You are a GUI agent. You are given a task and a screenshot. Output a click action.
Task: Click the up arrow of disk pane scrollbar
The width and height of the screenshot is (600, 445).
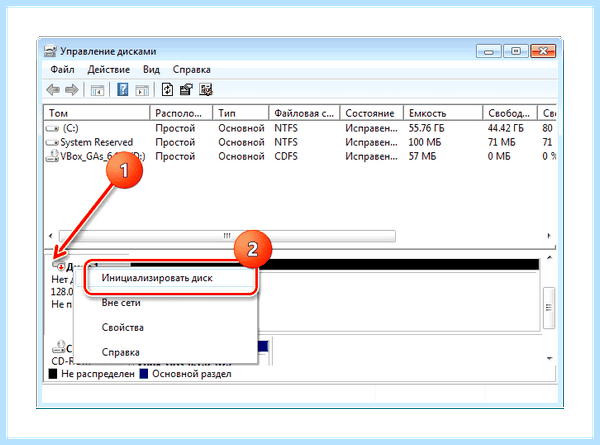[x=549, y=258]
